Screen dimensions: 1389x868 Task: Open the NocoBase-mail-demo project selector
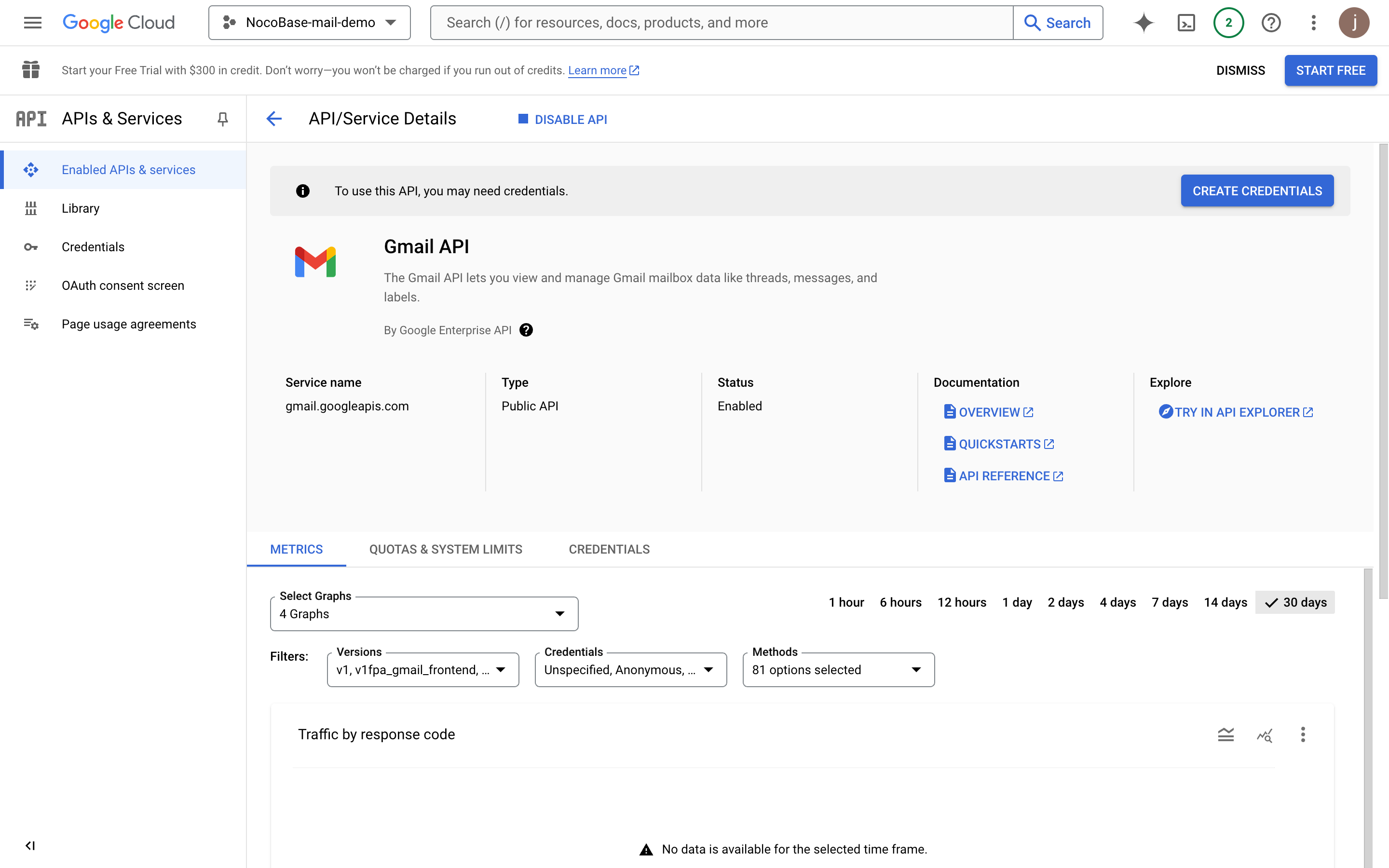309,22
